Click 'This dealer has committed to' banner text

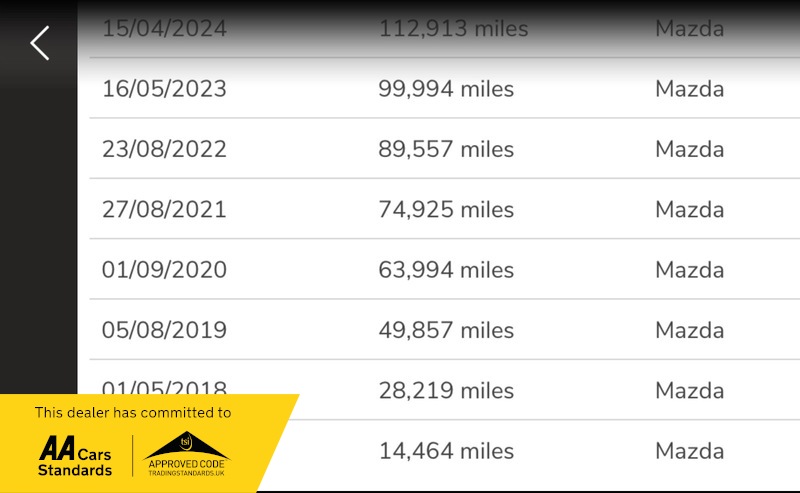coord(133,412)
